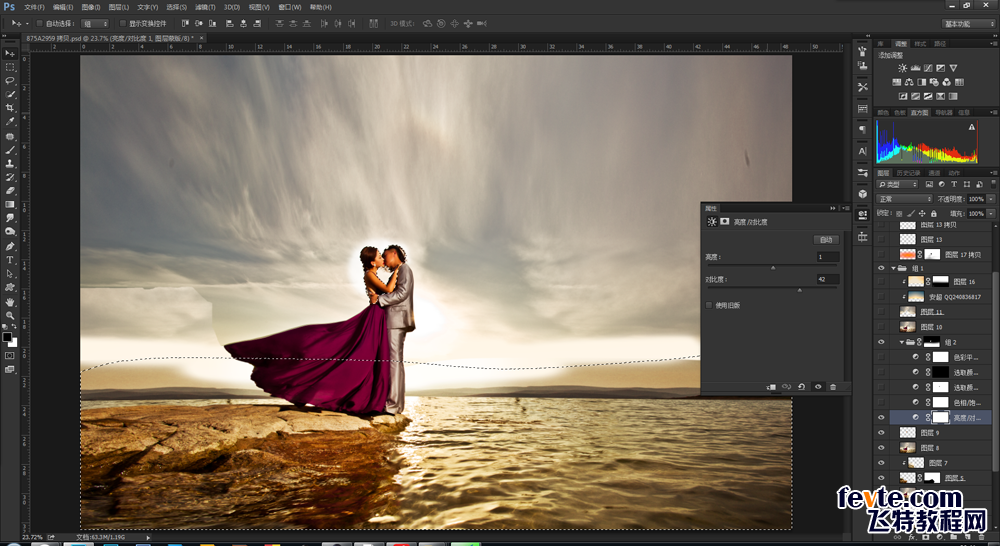Open the Layers panel flyout menu
Screen dimensions: 1000x546
(992, 173)
